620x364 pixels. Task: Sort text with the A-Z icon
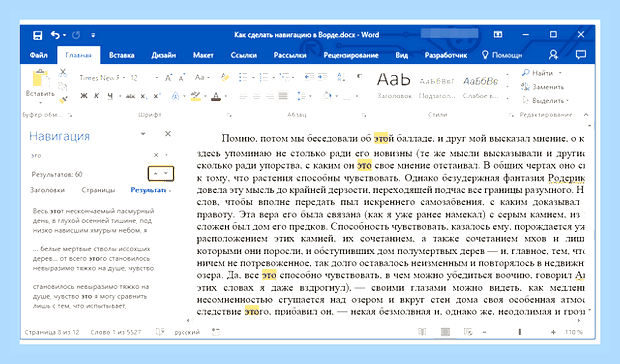pos(341,77)
